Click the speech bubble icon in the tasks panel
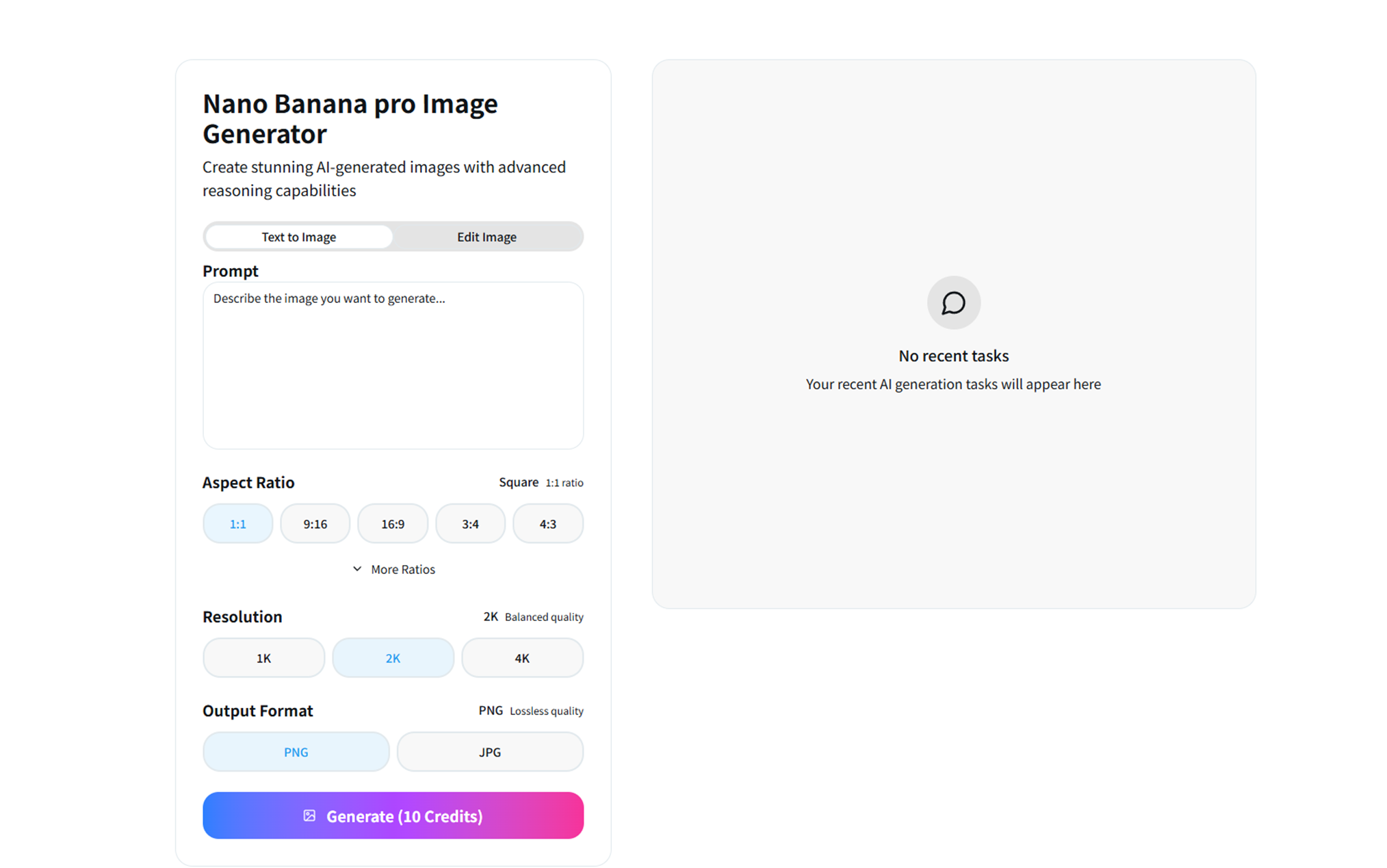This screenshot has height=868, width=1387. point(954,302)
